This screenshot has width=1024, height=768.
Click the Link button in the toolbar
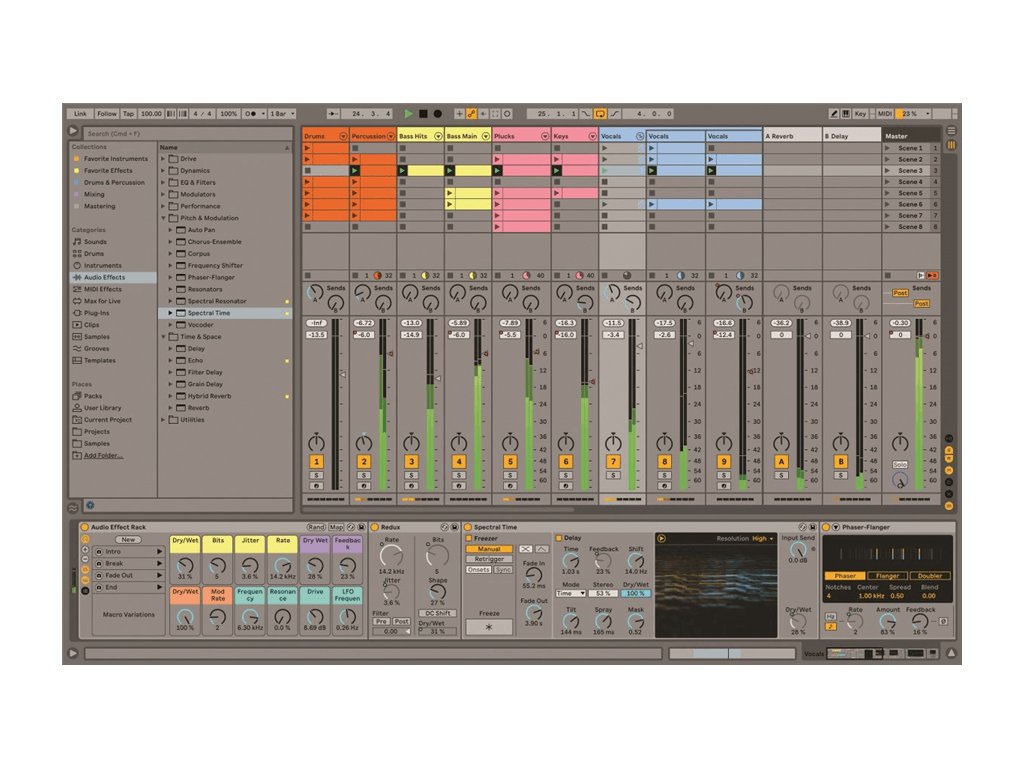pos(80,114)
